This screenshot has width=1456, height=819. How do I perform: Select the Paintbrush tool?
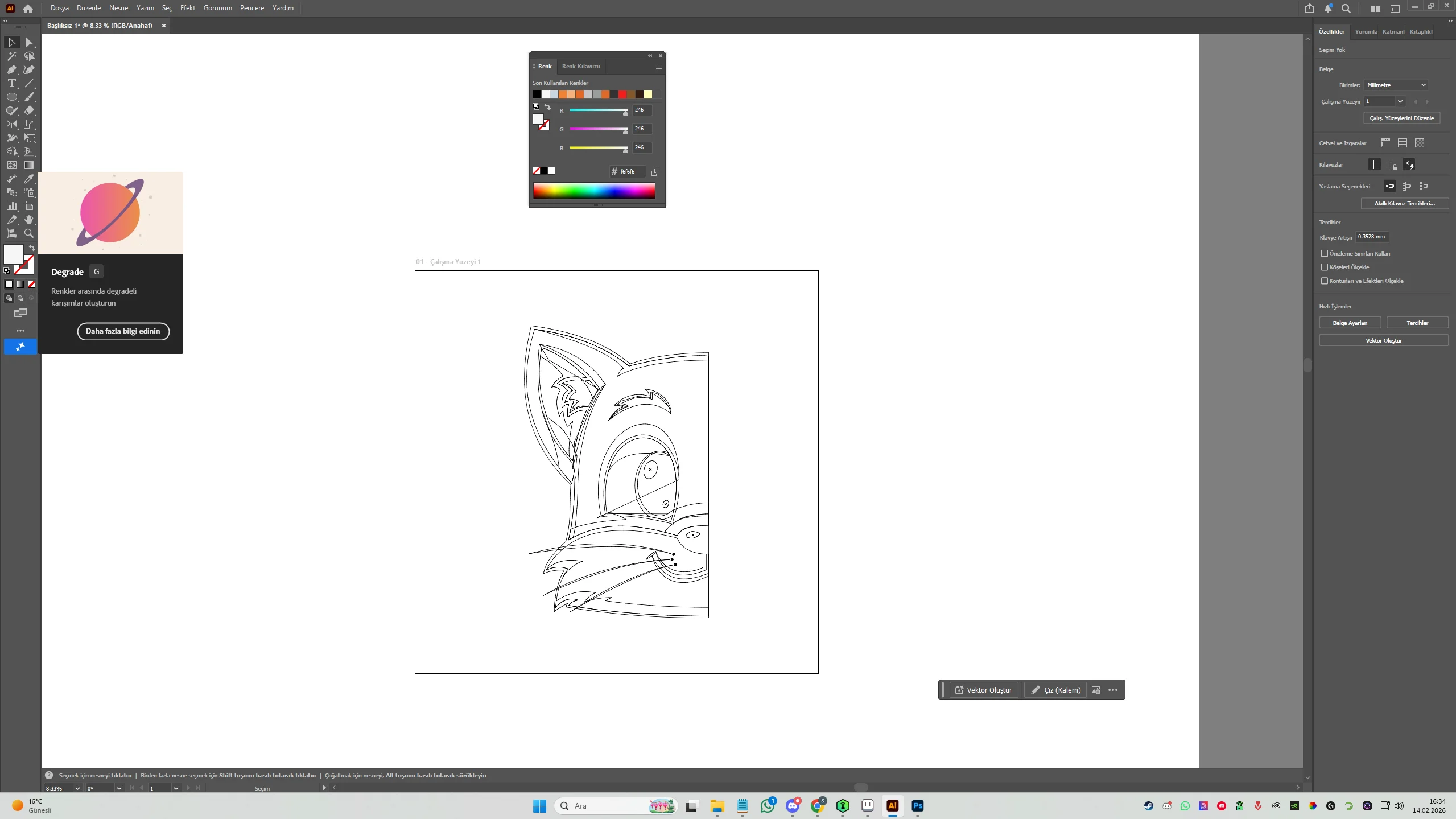[x=29, y=97]
